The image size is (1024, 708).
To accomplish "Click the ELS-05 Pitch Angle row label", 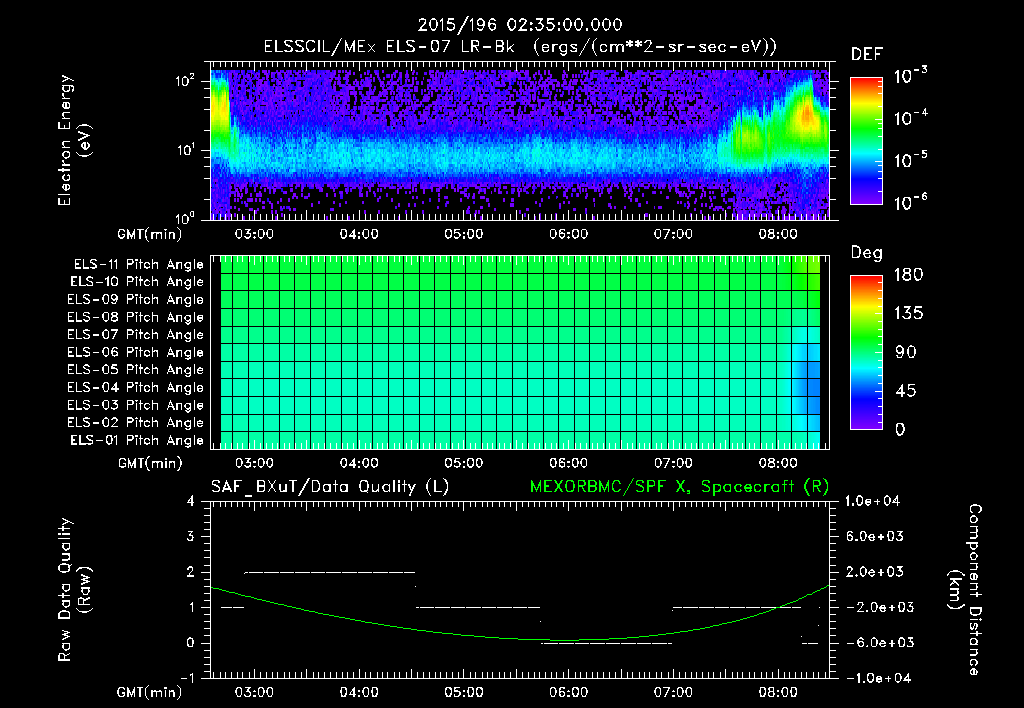I will [x=135, y=370].
